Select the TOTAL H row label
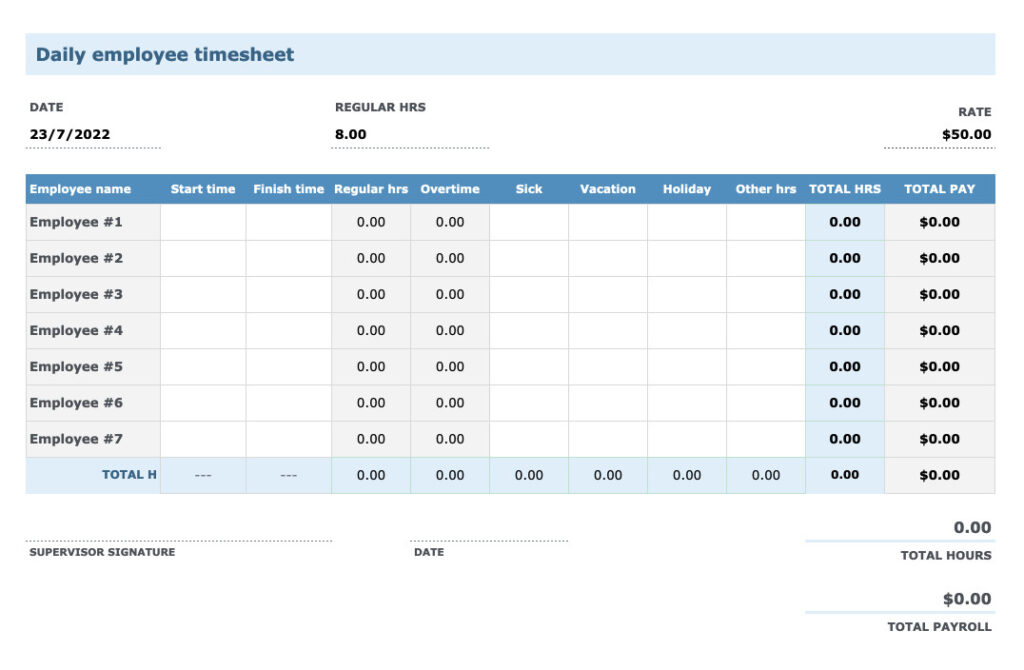 128,475
